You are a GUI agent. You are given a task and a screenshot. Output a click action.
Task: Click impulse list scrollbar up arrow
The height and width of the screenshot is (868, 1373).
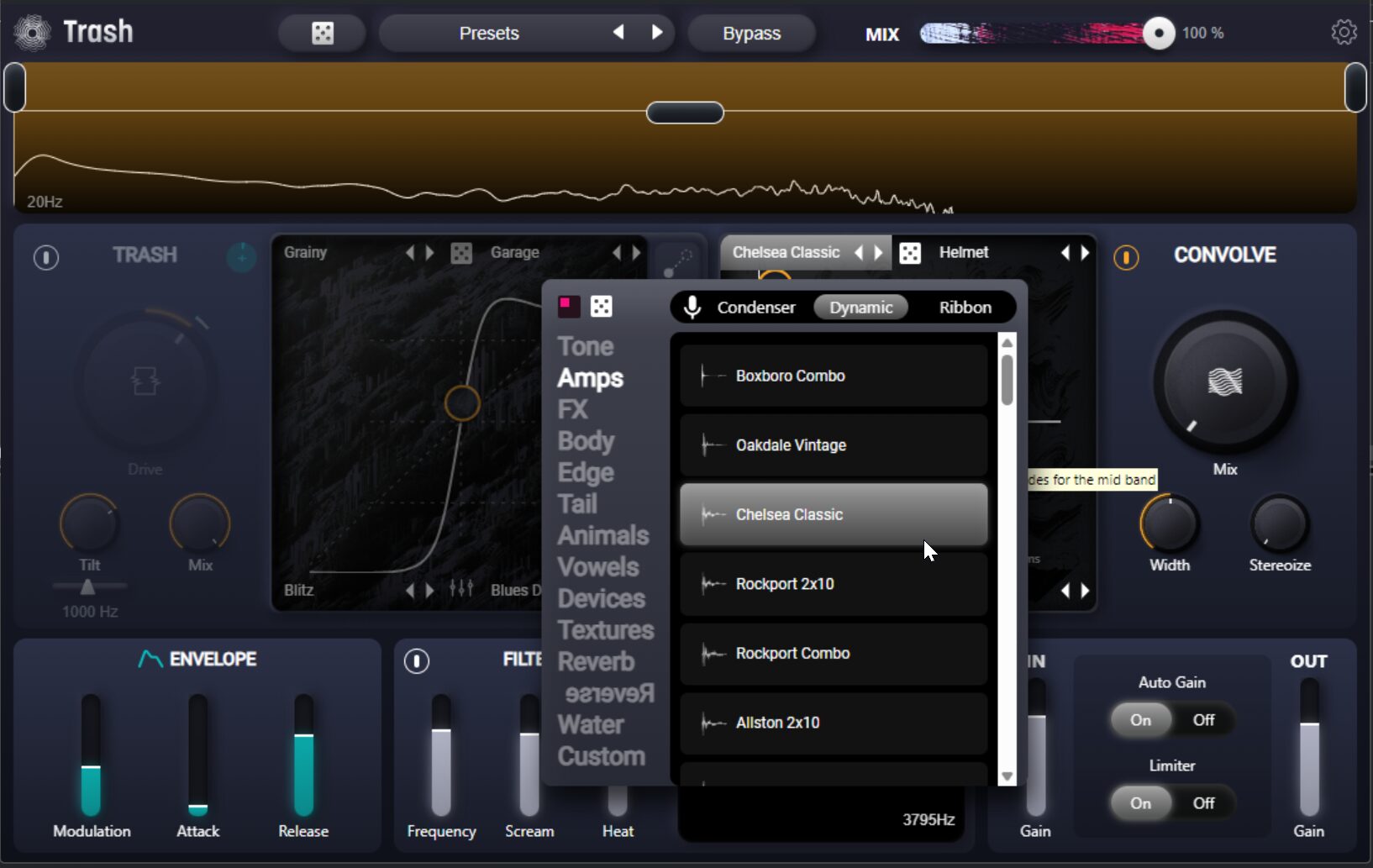(x=1007, y=343)
